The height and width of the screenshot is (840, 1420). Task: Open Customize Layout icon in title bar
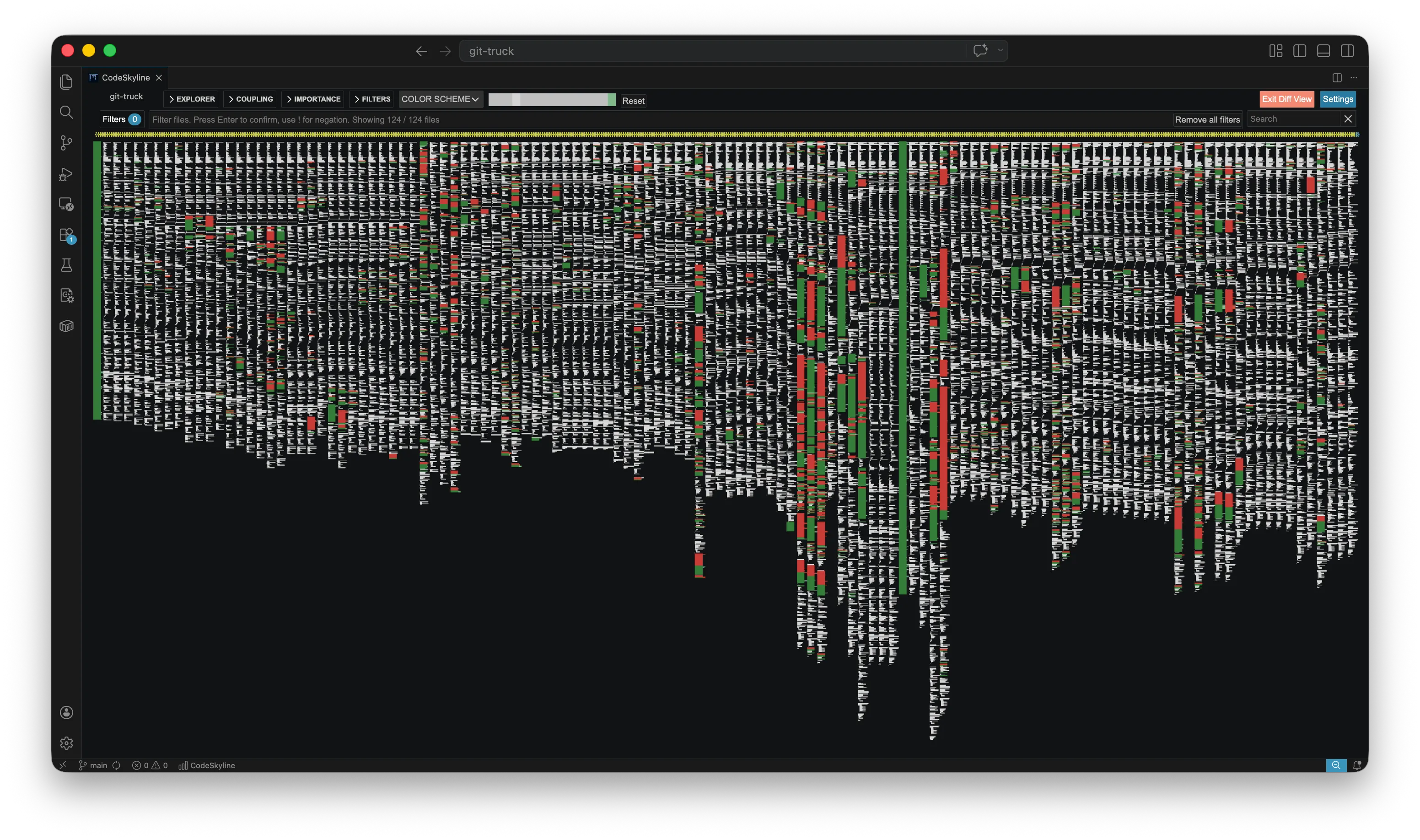[1276, 51]
